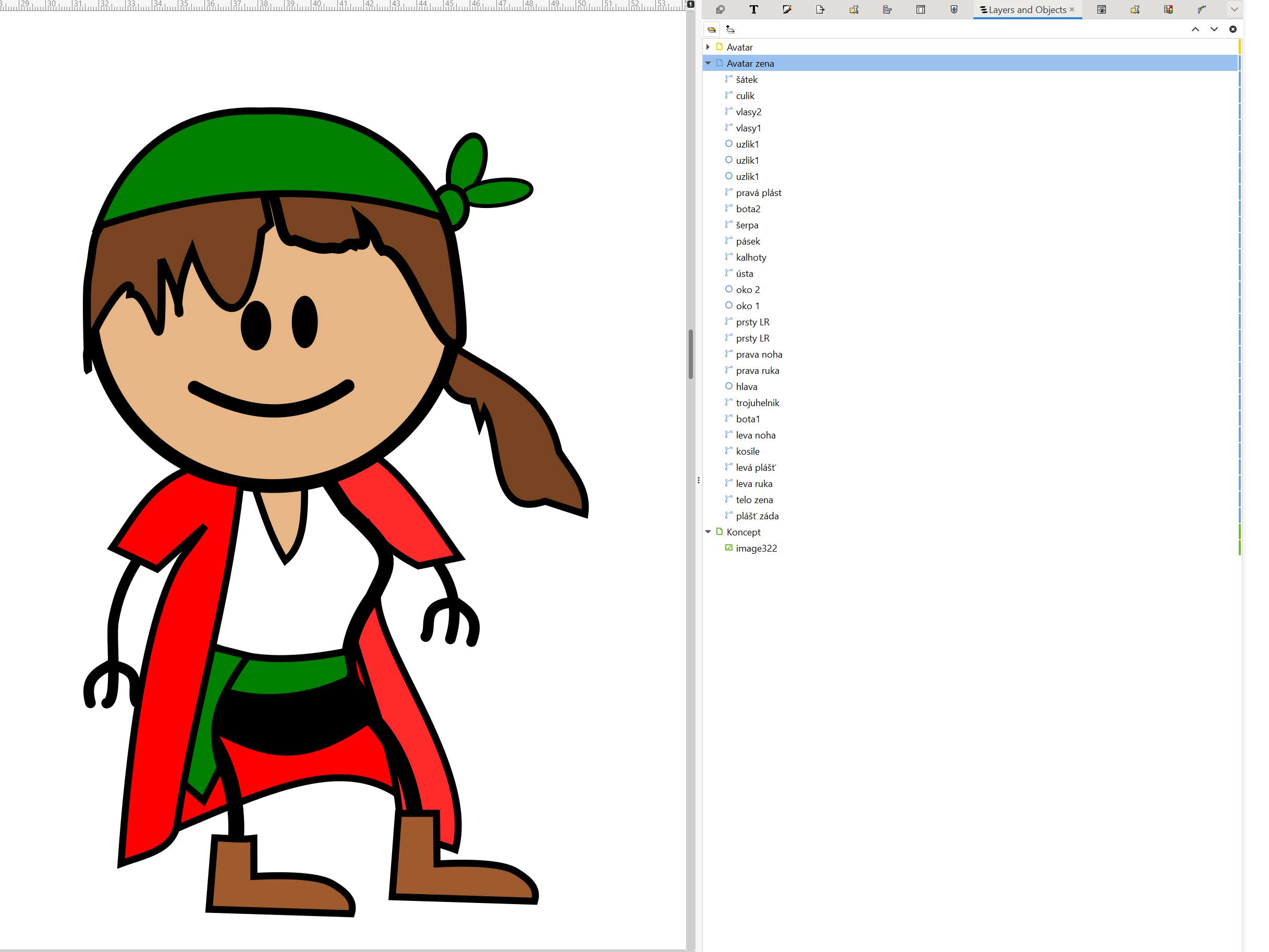
Task: Move selection down with down arrow
Action: (1214, 29)
